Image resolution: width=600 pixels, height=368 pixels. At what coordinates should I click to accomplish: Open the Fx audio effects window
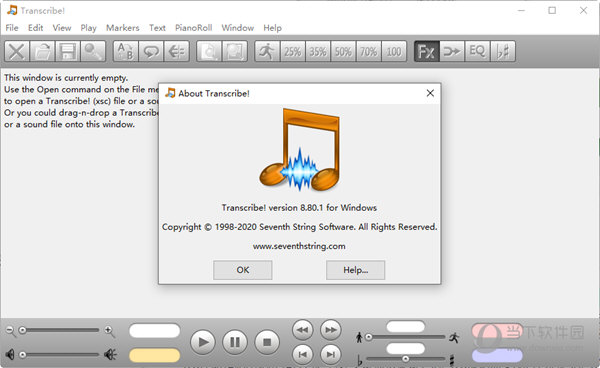pyautogui.click(x=427, y=51)
